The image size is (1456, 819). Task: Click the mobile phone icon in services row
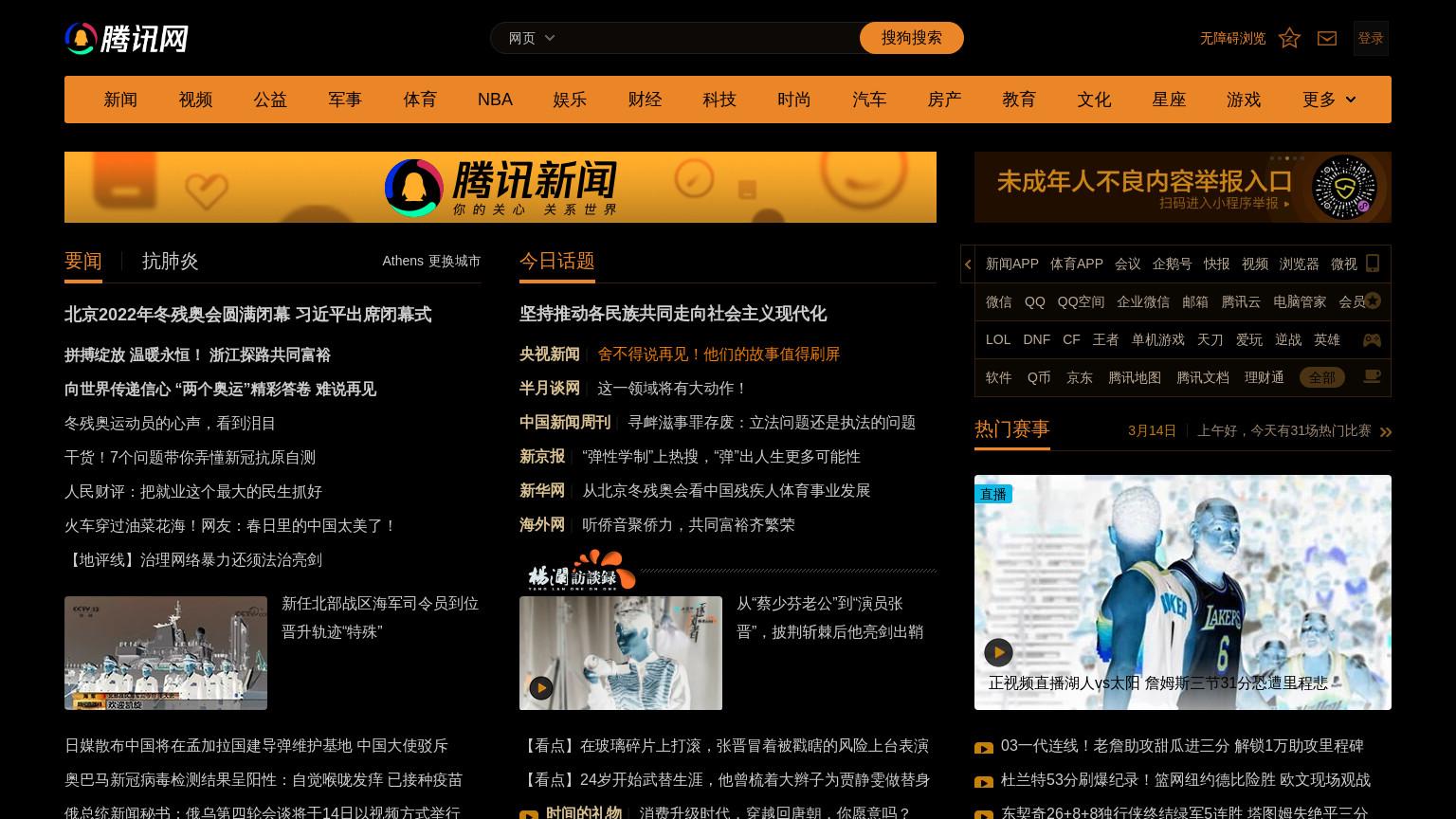[1372, 264]
